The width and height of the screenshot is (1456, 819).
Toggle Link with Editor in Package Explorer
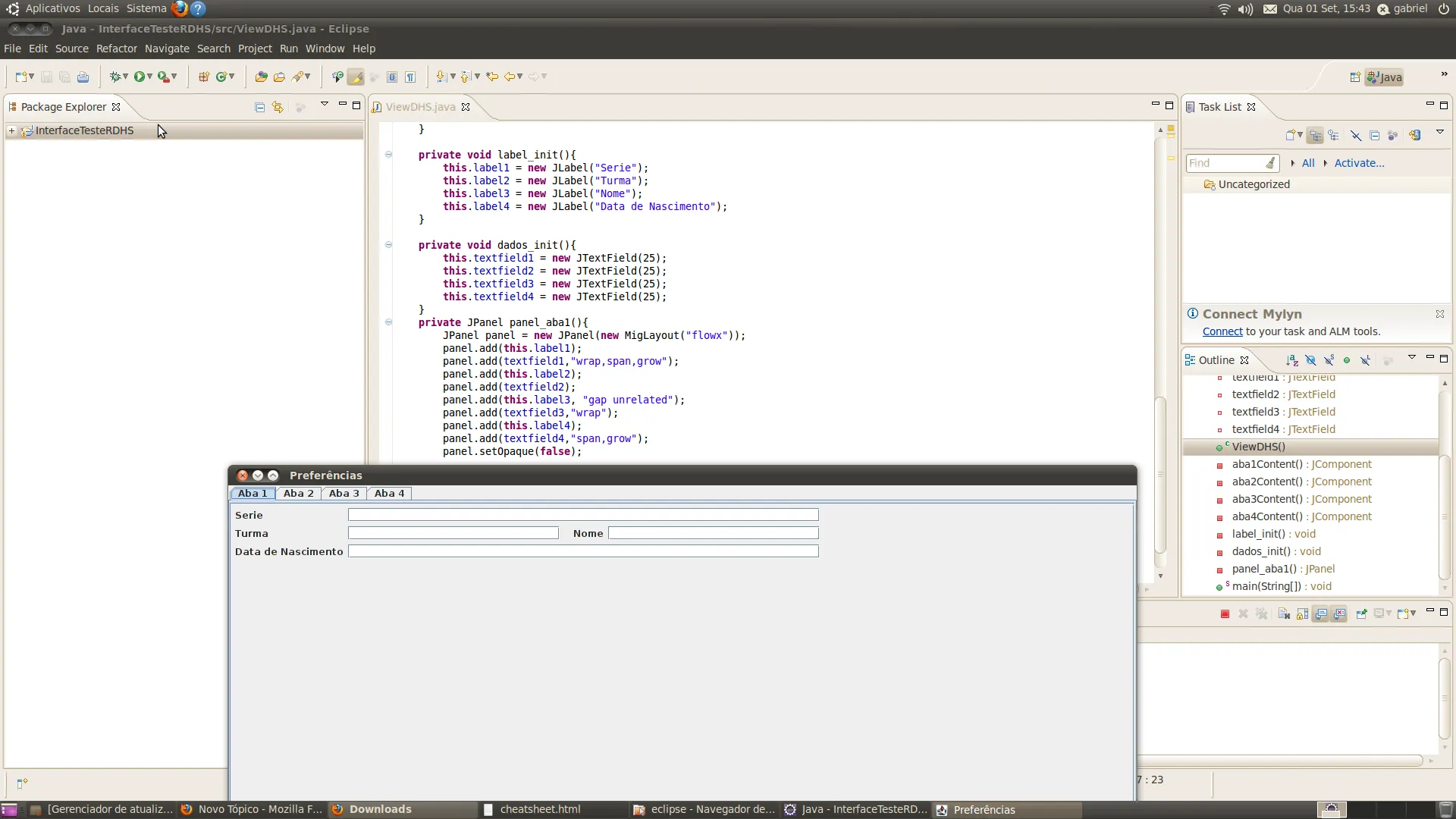pyautogui.click(x=278, y=107)
